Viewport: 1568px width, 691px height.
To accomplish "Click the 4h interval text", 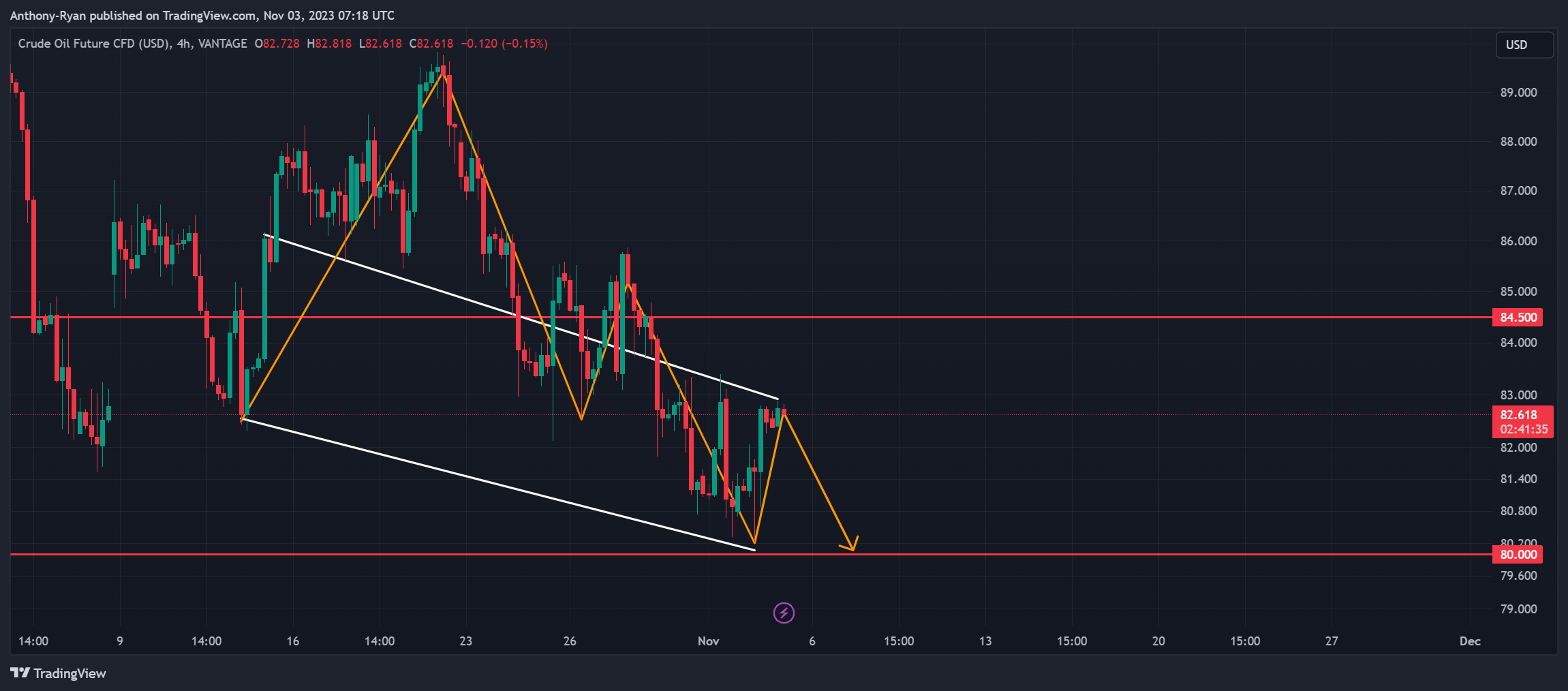I will pyautogui.click(x=183, y=44).
